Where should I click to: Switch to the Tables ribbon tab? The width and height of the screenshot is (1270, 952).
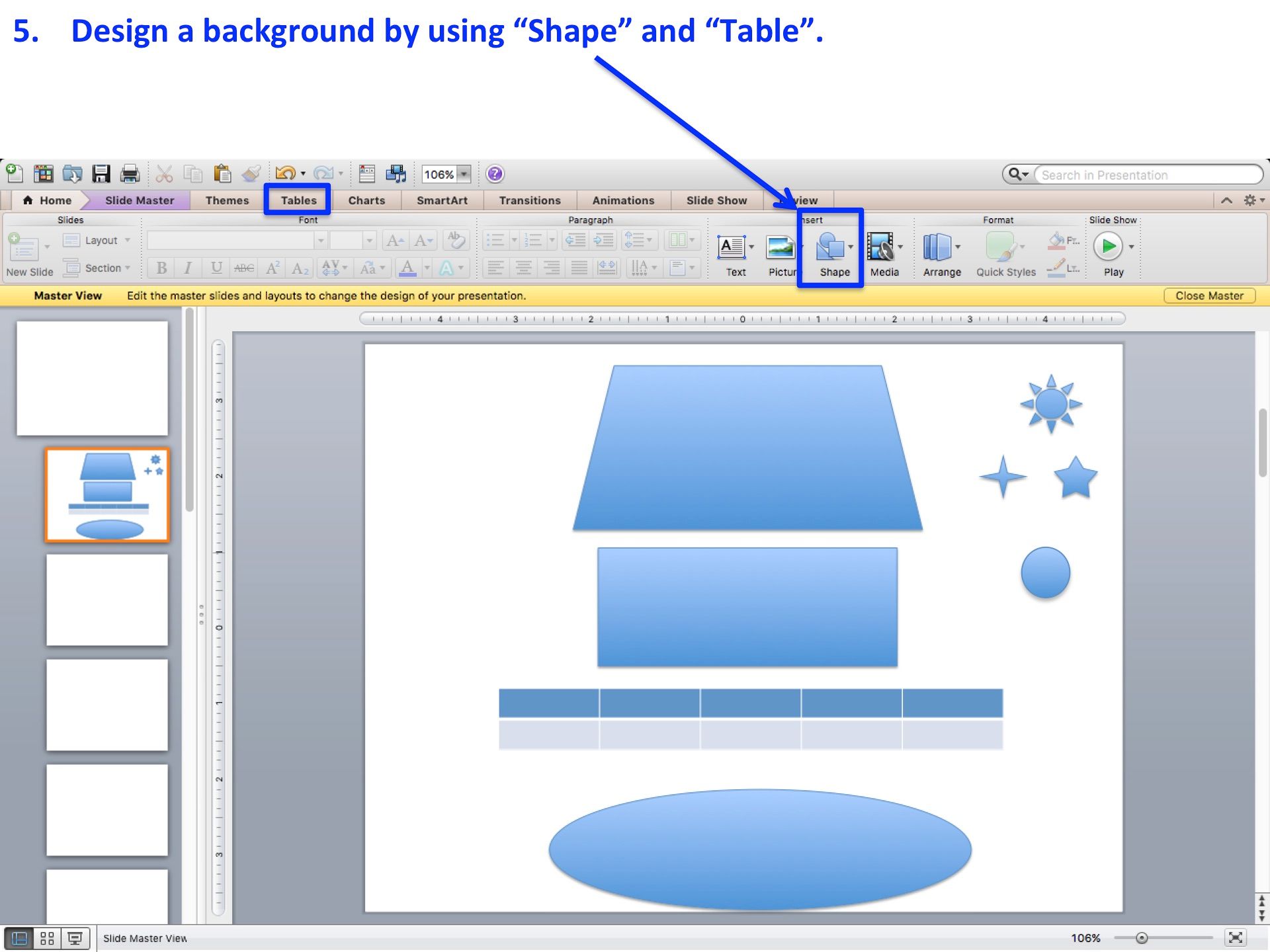298,200
